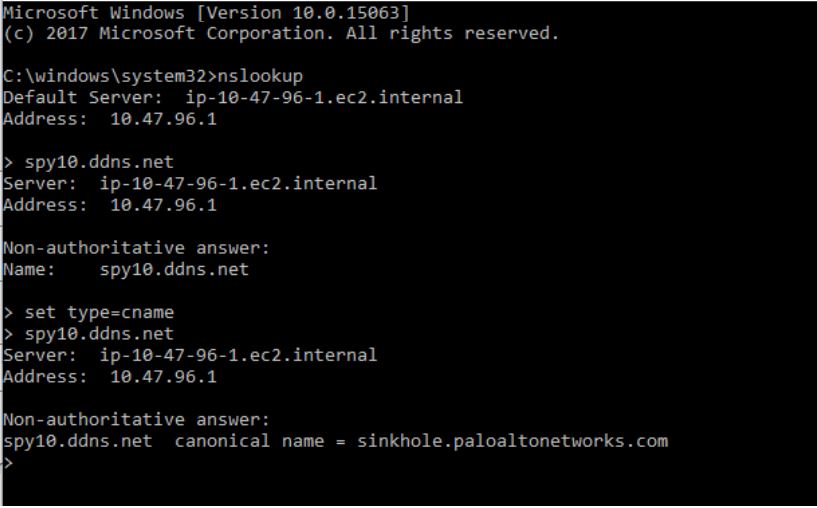
Task: Click sinkhole.paloaltonetworks.com
Action: click(512, 441)
